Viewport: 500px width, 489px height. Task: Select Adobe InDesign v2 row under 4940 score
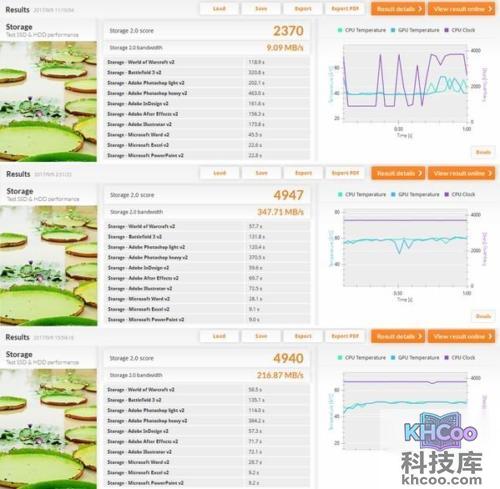click(207, 431)
